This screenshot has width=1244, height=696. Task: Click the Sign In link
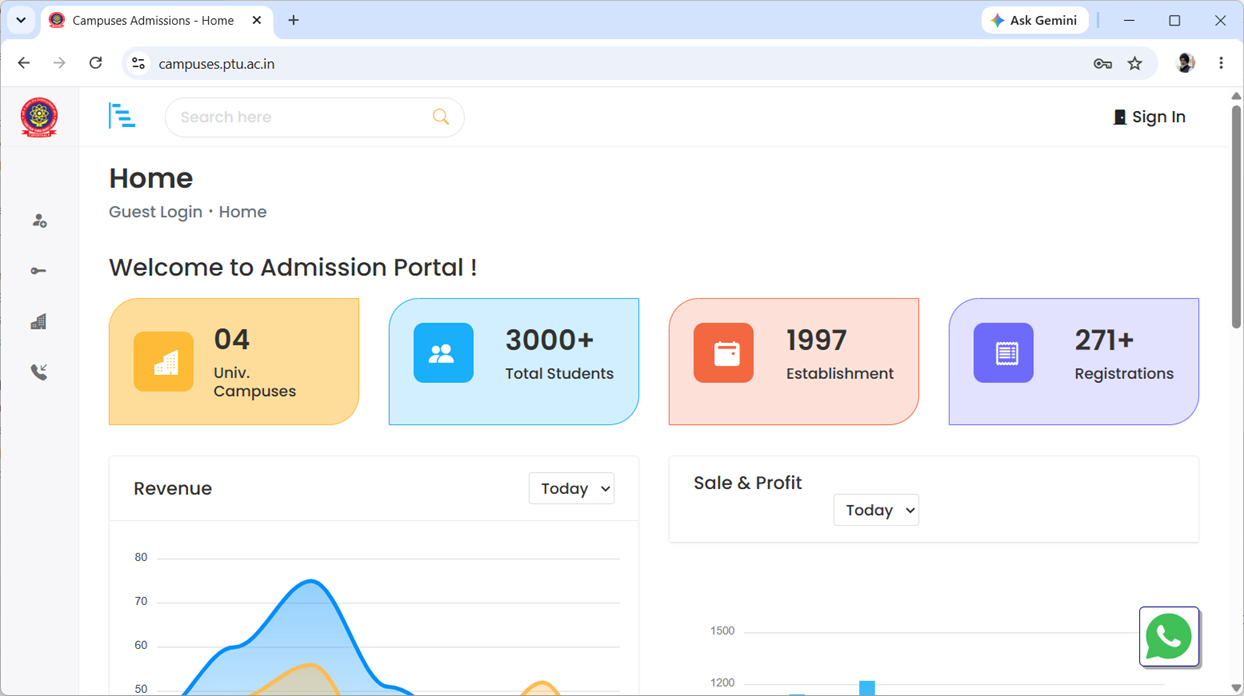click(x=1150, y=117)
